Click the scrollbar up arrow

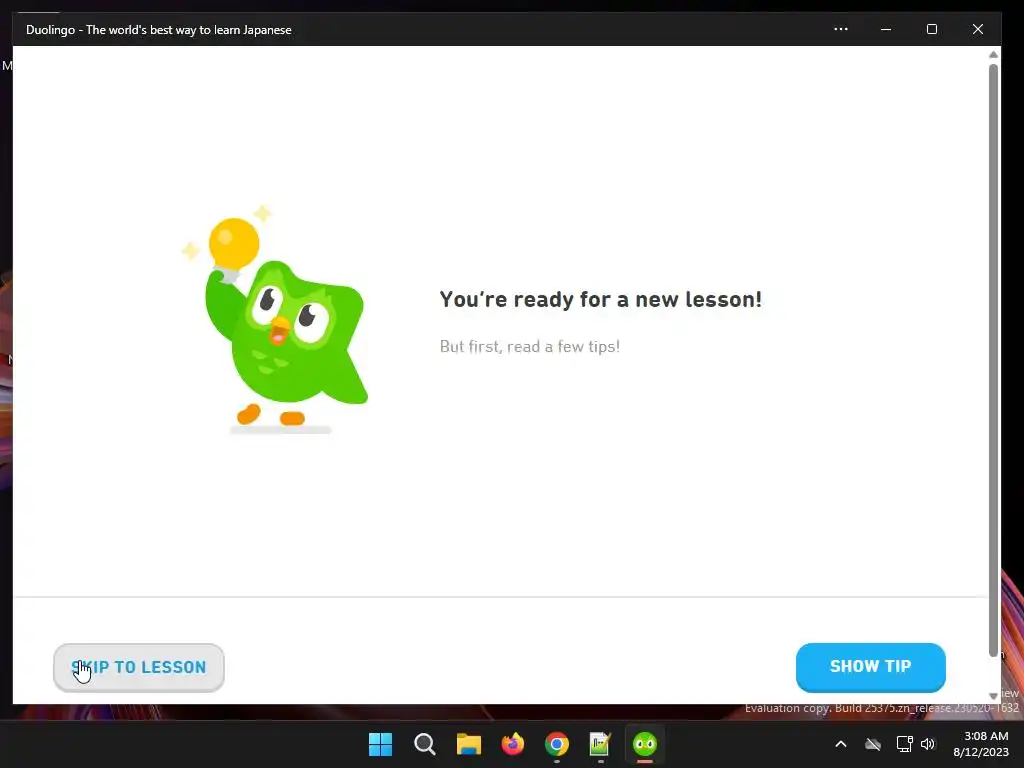993,54
